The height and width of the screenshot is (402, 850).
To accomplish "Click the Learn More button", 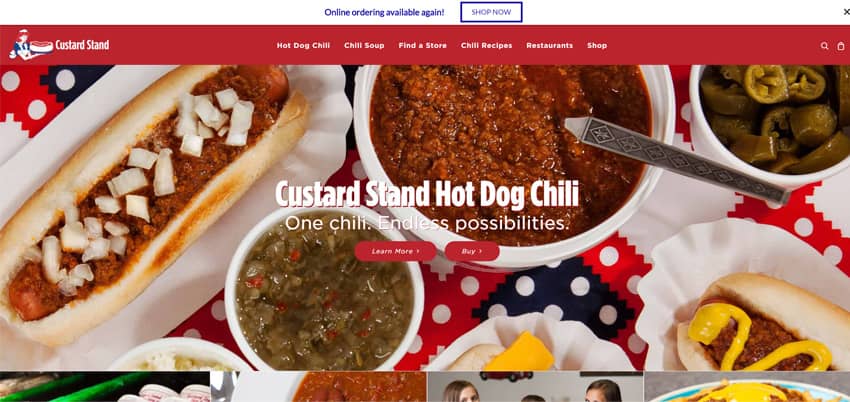I will pos(395,251).
